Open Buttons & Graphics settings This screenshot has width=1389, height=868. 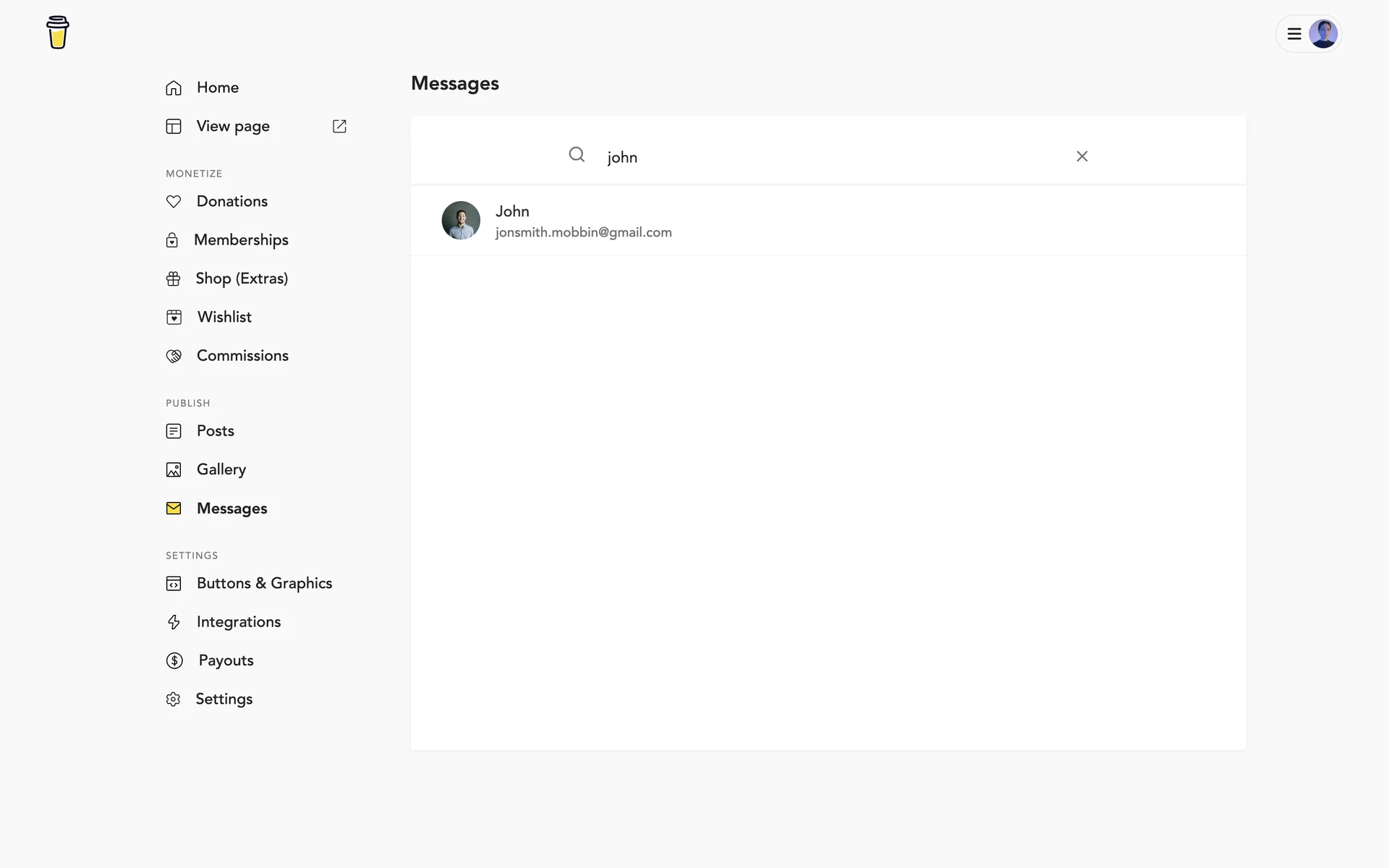click(263, 583)
